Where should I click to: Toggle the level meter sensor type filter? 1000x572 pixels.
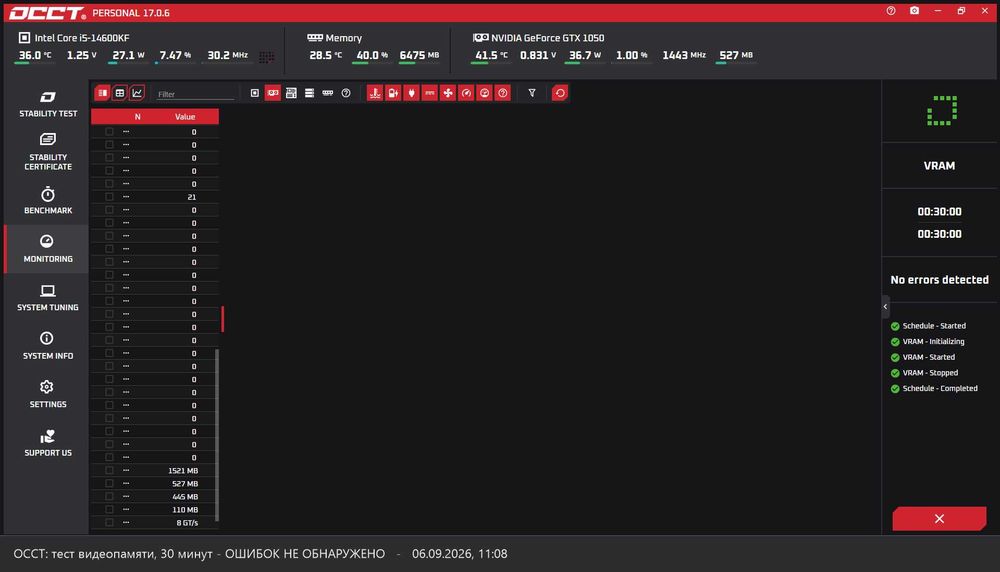point(485,93)
